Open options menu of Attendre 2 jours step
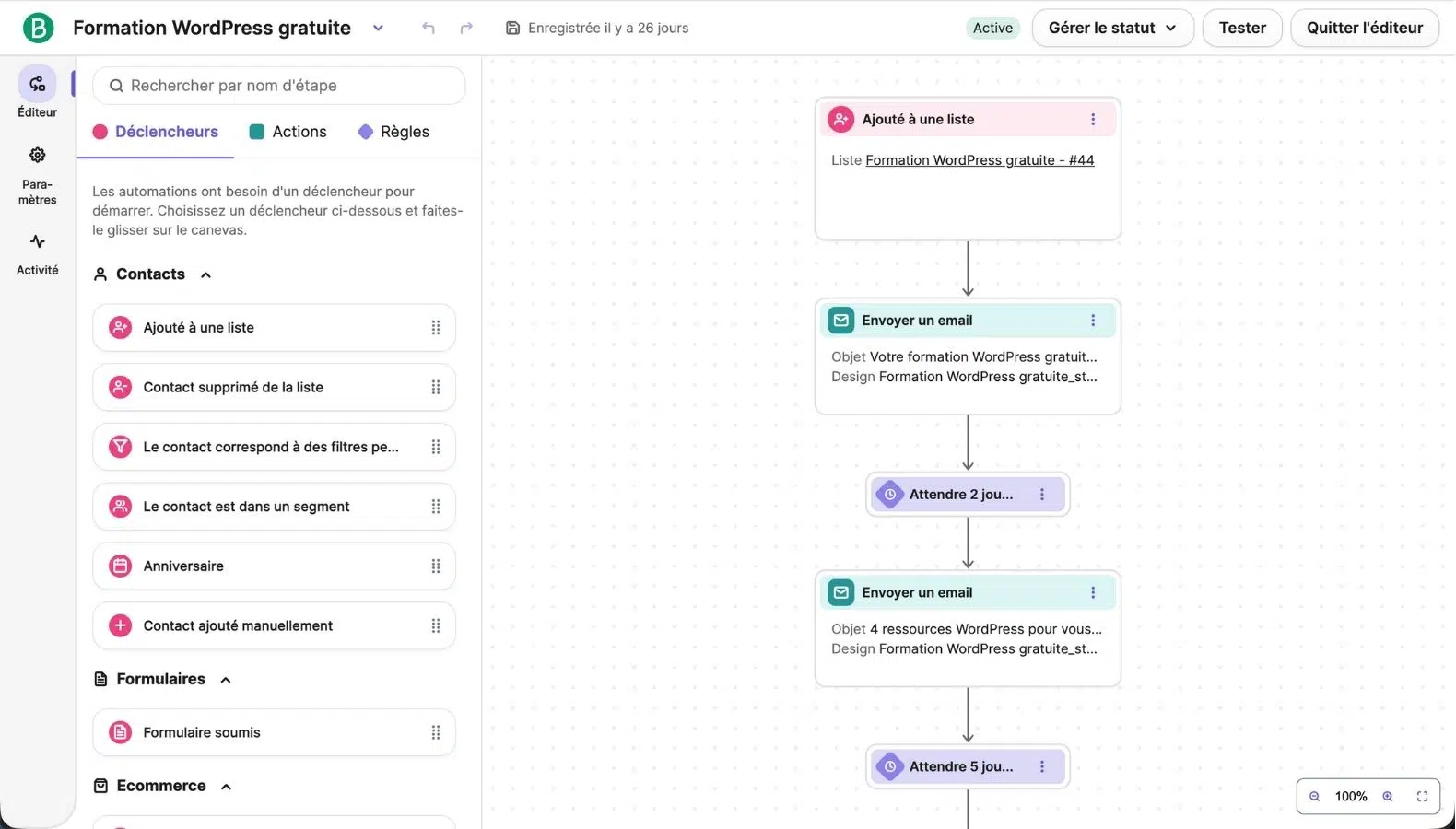 (1042, 495)
